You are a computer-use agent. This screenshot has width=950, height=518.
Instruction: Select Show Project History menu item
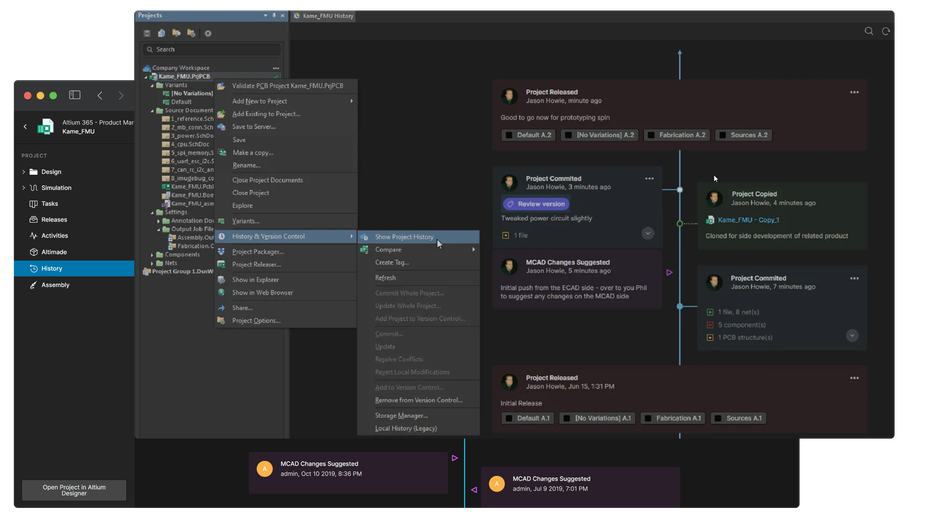coord(418,237)
